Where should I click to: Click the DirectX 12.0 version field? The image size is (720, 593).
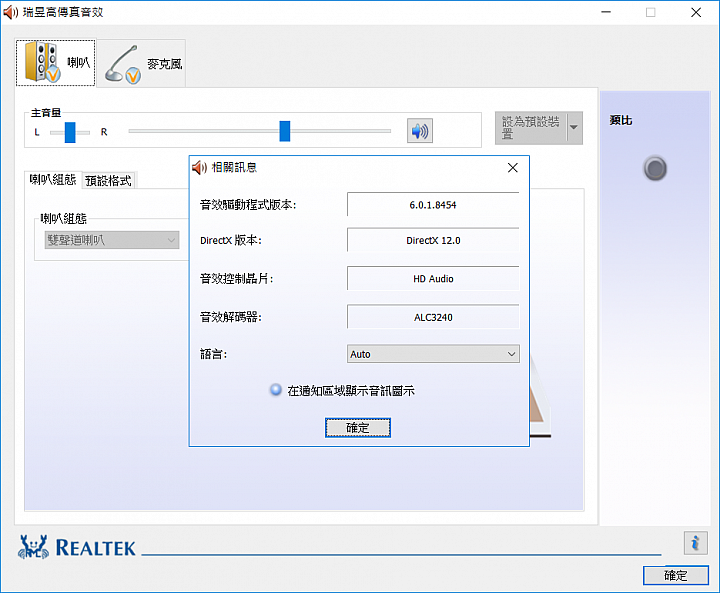[x=433, y=240]
